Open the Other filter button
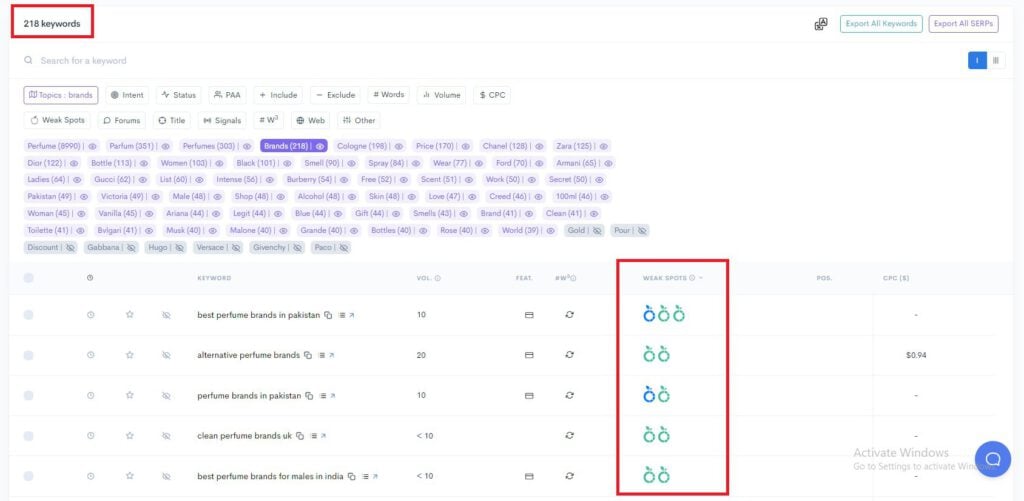This screenshot has width=1024, height=501. tap(359, 120)
